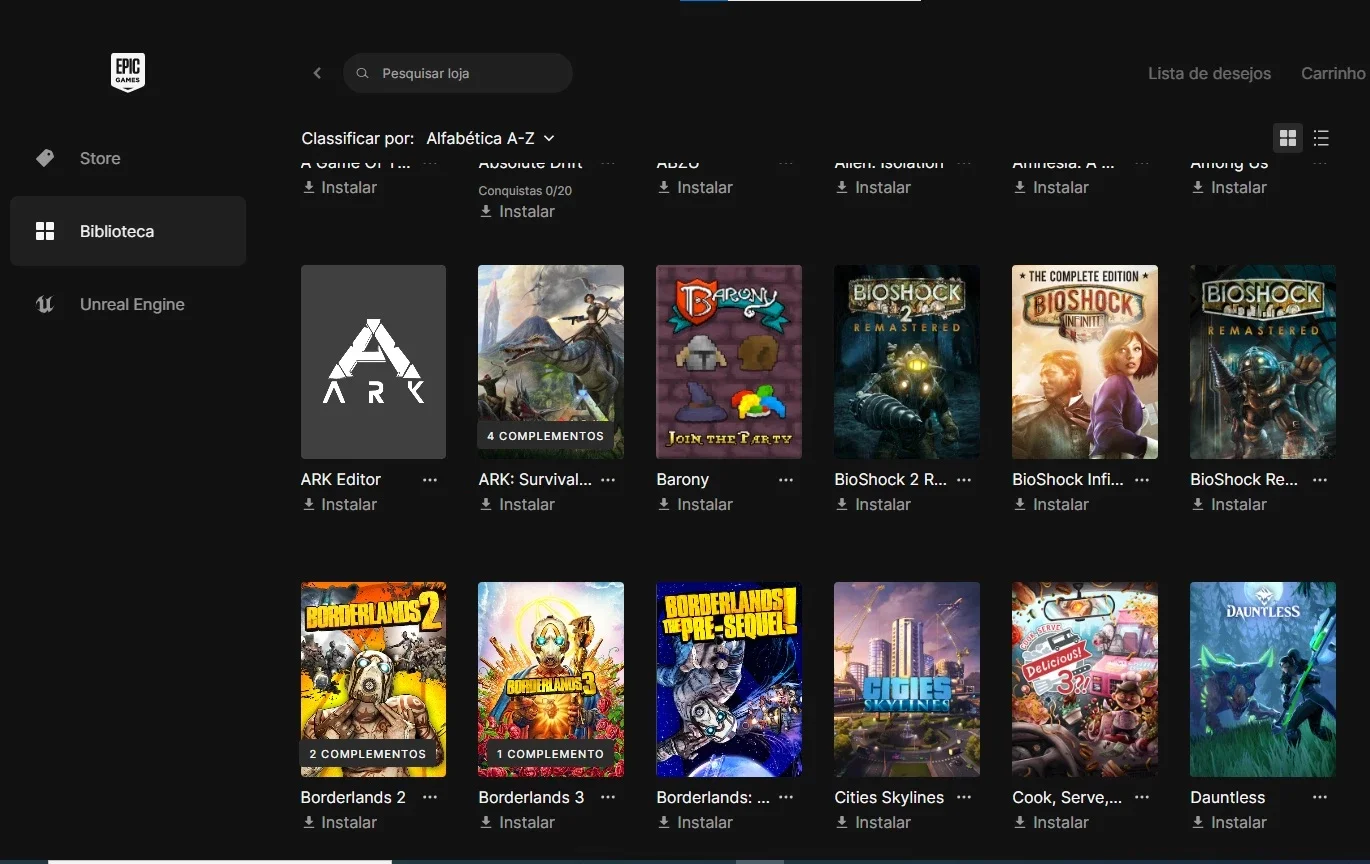Install Dauntless

click(1229, 822)
